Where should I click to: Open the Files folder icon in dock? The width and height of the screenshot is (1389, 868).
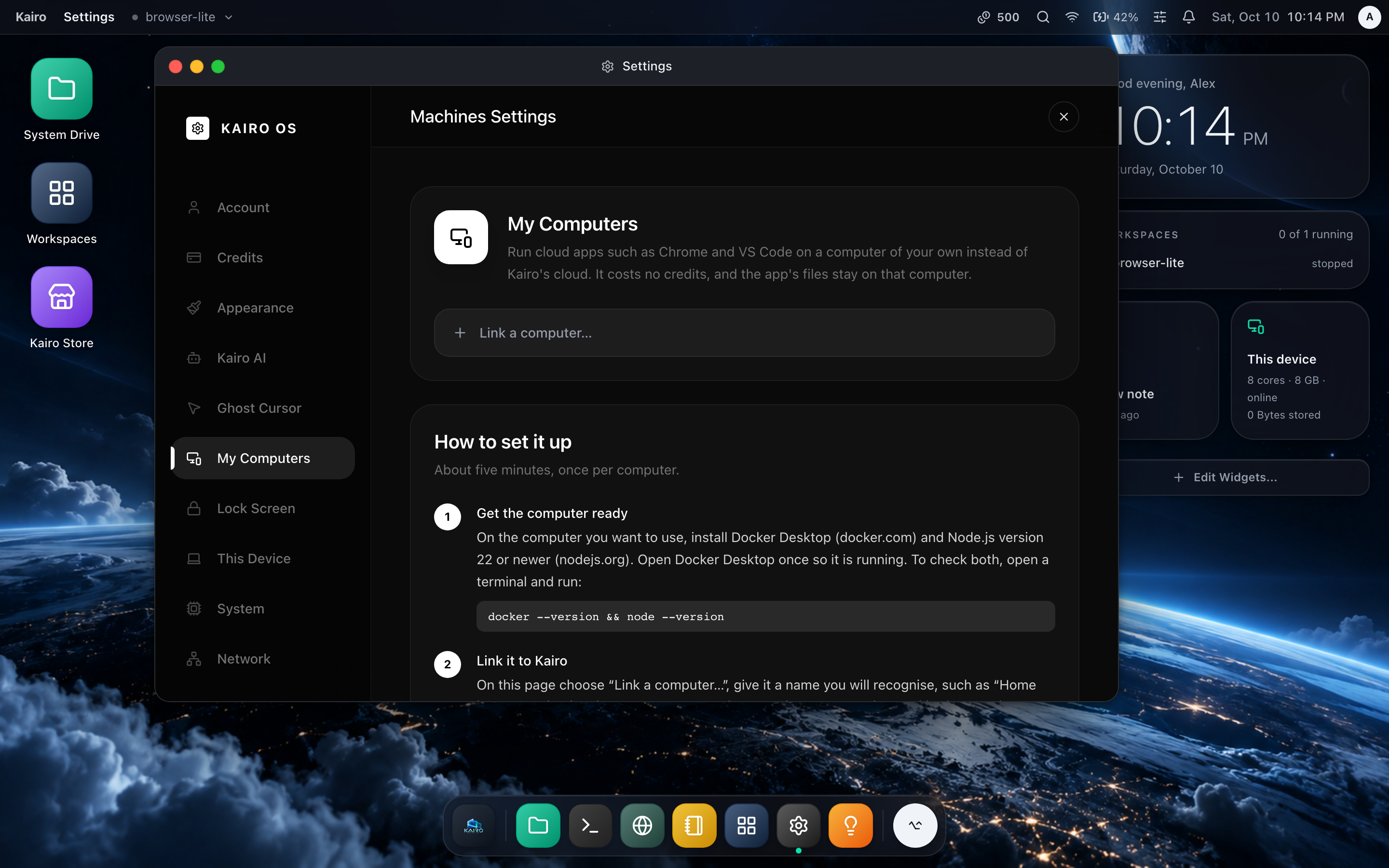[538, 826]
